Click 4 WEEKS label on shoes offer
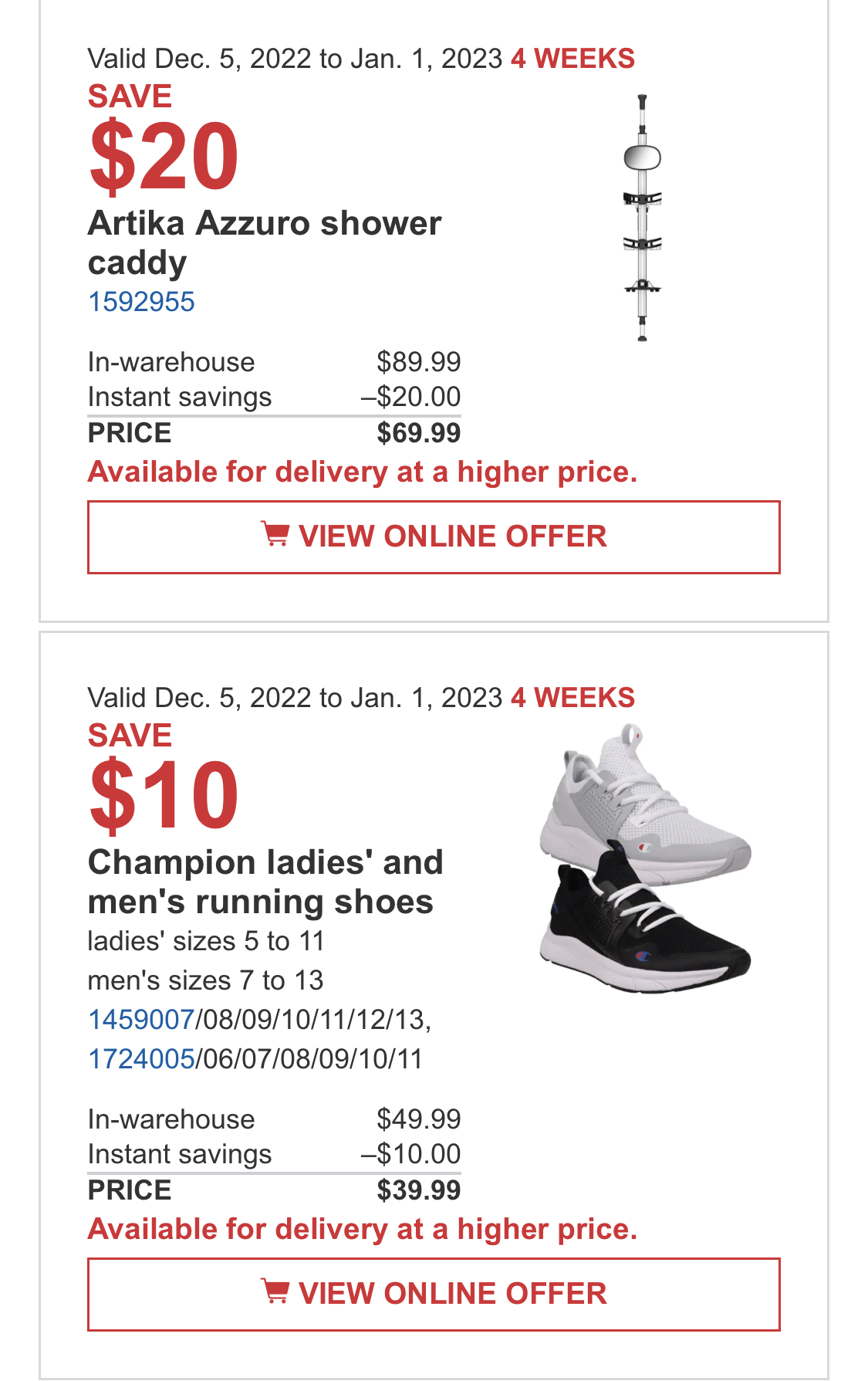Viewport: 868px width, 1381px height. (572, 698)
